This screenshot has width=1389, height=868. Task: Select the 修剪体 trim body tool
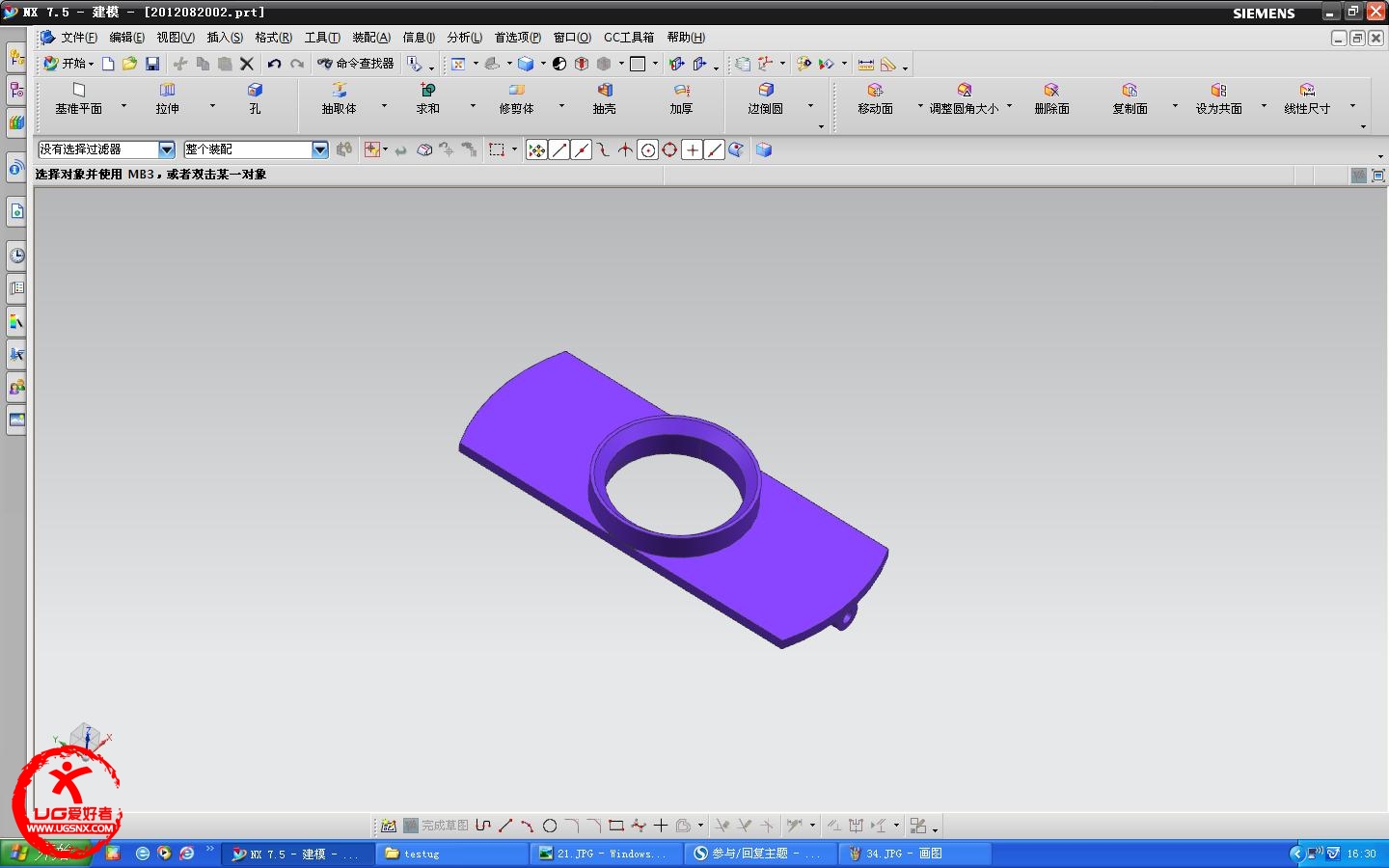516,99
